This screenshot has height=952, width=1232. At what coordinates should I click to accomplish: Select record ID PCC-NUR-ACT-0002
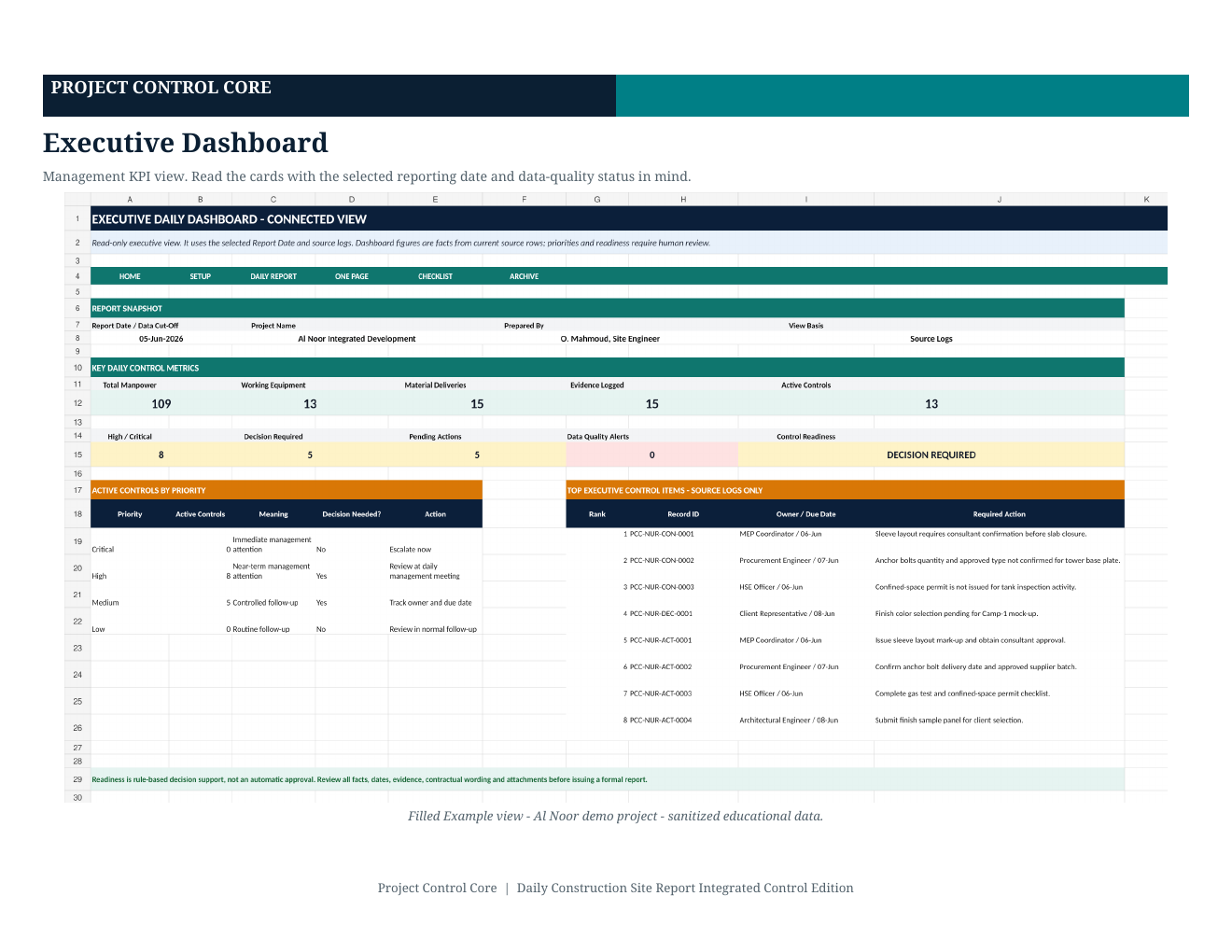[661, 667]
